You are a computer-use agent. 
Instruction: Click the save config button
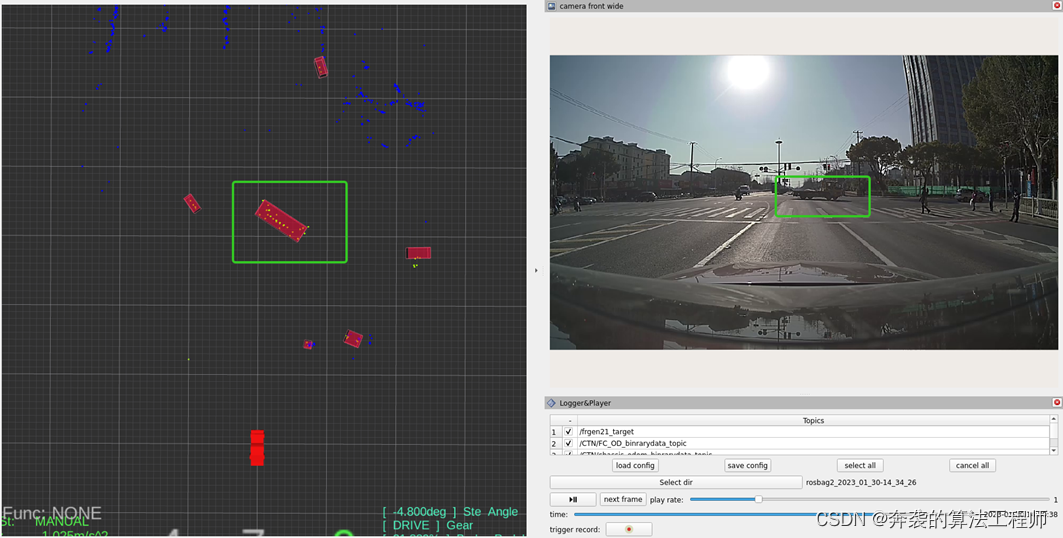(x=747, y=465)
